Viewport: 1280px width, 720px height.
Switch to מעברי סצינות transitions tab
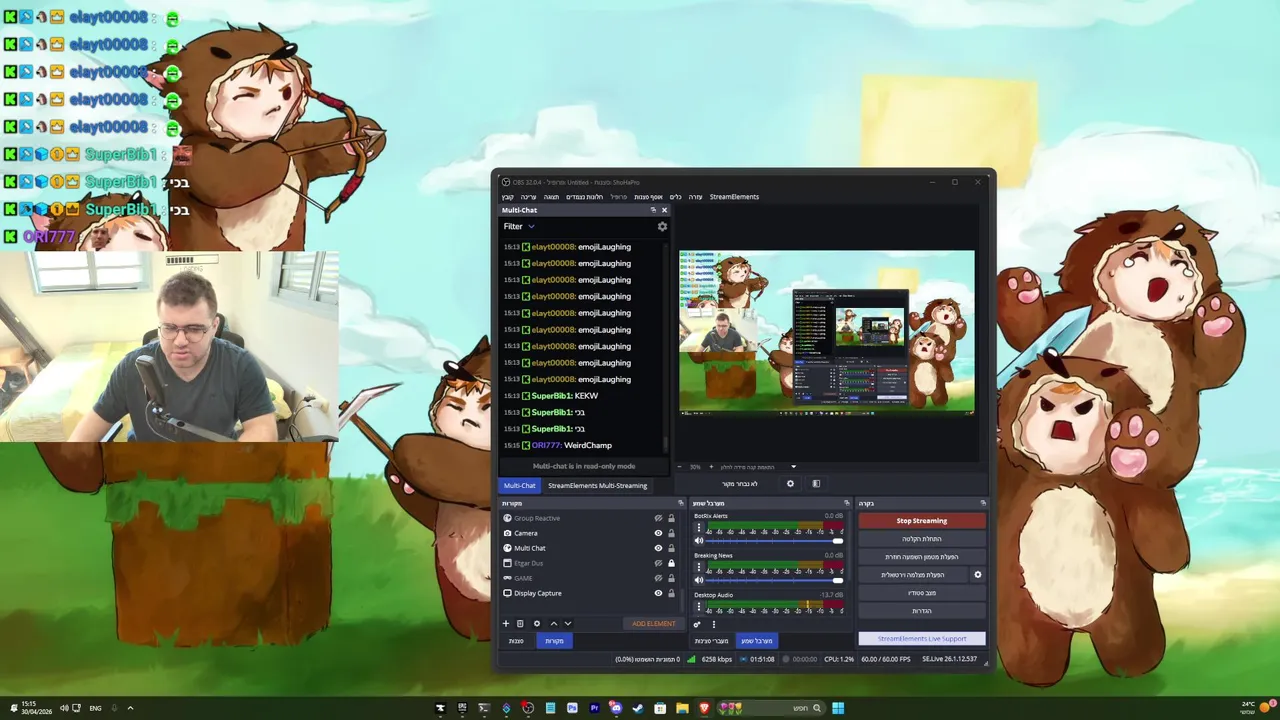(711, 640)
